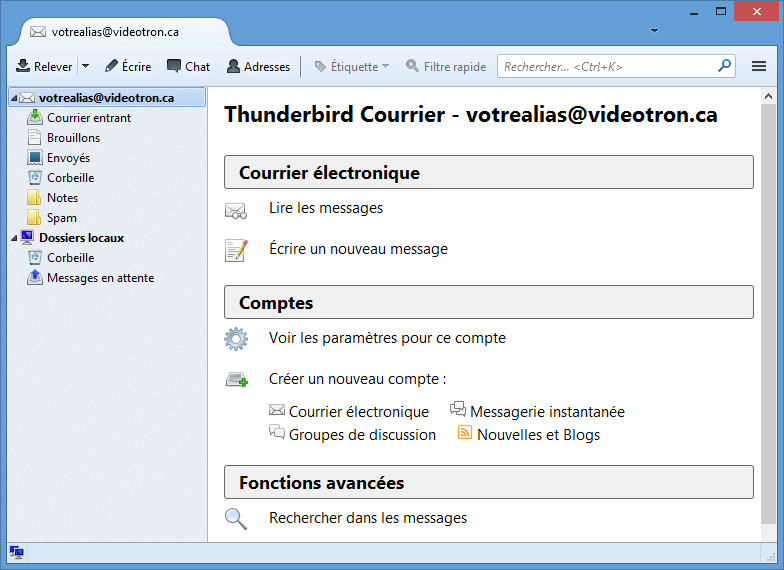Open the Brouillons folder

(73, 138)
